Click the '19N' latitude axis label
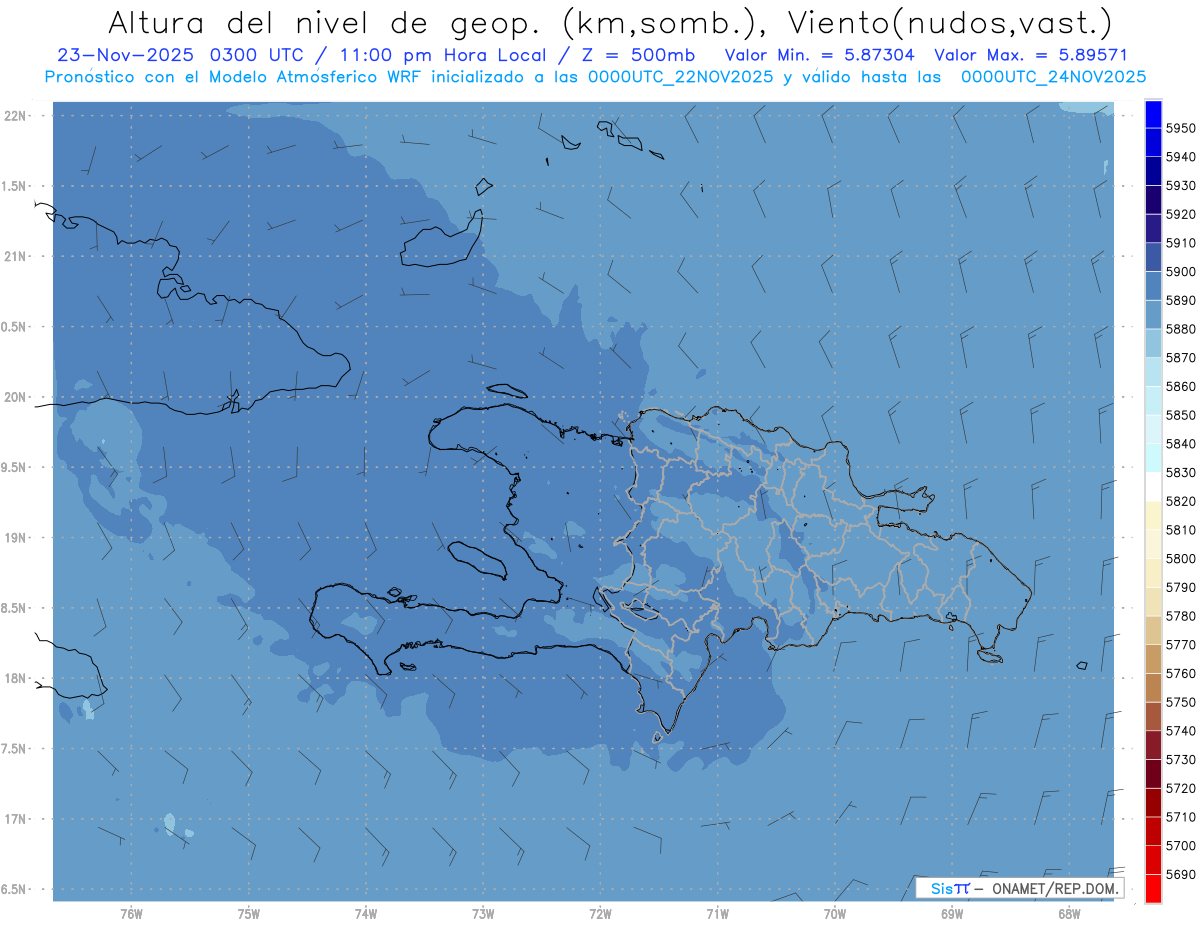This screenshot has height=927, width=1200. coord(15,538)
